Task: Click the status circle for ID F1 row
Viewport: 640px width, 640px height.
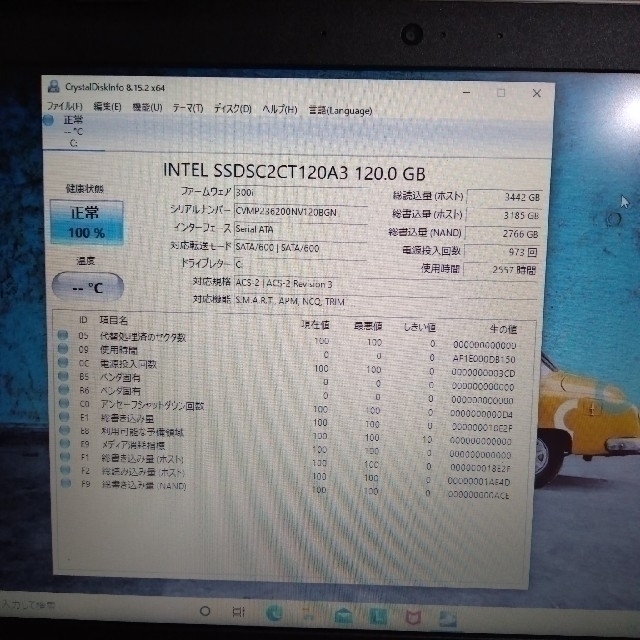Action: 65,456
